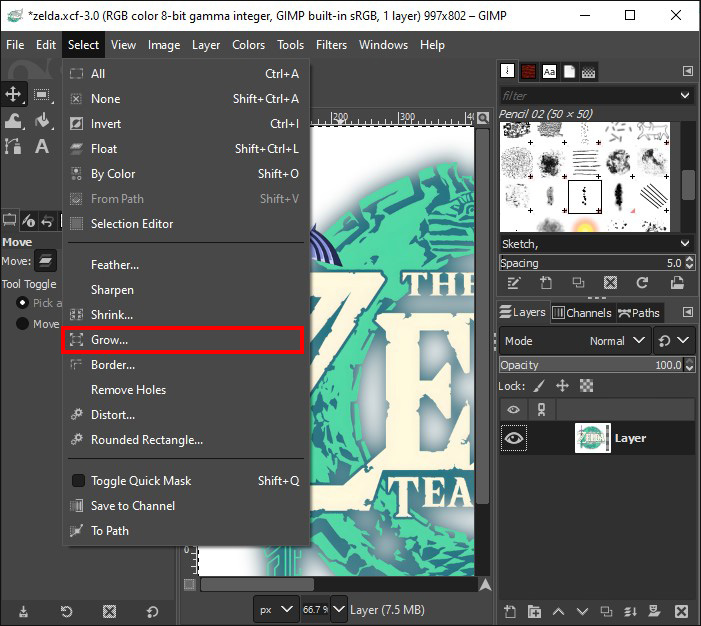Viewport: 701px width, 626px height.
Task: Open the Fonts tab icon
Action: click(x=549, y=71)
